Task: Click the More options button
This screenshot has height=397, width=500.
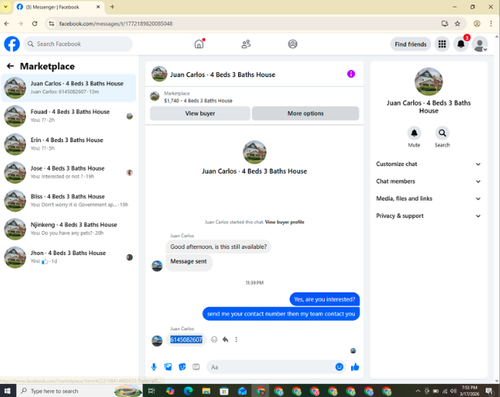Action: coord(305,113)
